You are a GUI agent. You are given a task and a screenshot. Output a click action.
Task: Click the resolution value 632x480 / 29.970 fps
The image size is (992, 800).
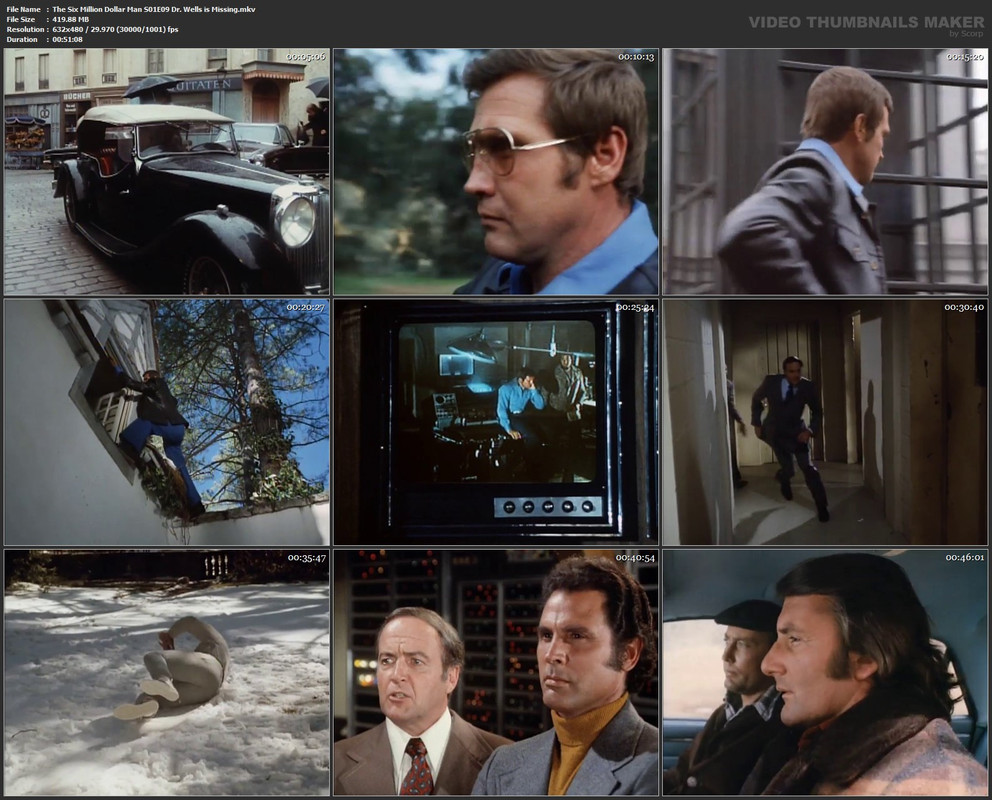click(115, 29)
